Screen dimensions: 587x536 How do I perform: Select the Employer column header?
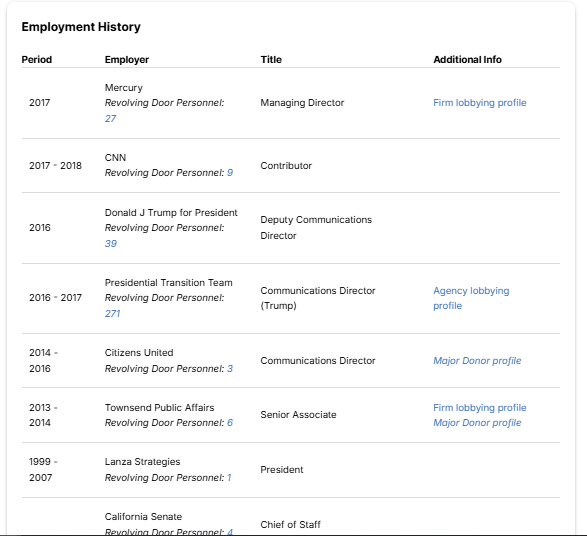click(x=127, y=60)
